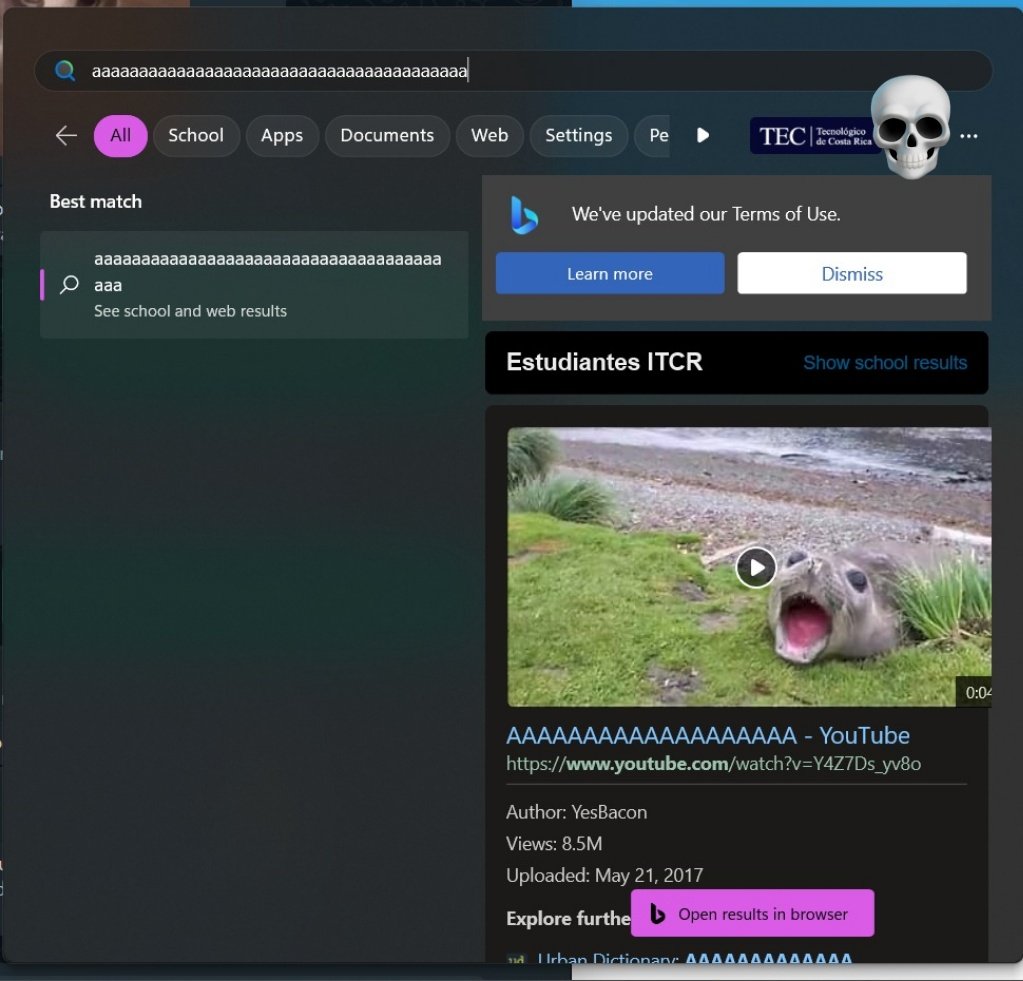The height and width of the screenshot is (981, 1023).
Task: Click the back arrow icon
Action: tap(64, 135)
